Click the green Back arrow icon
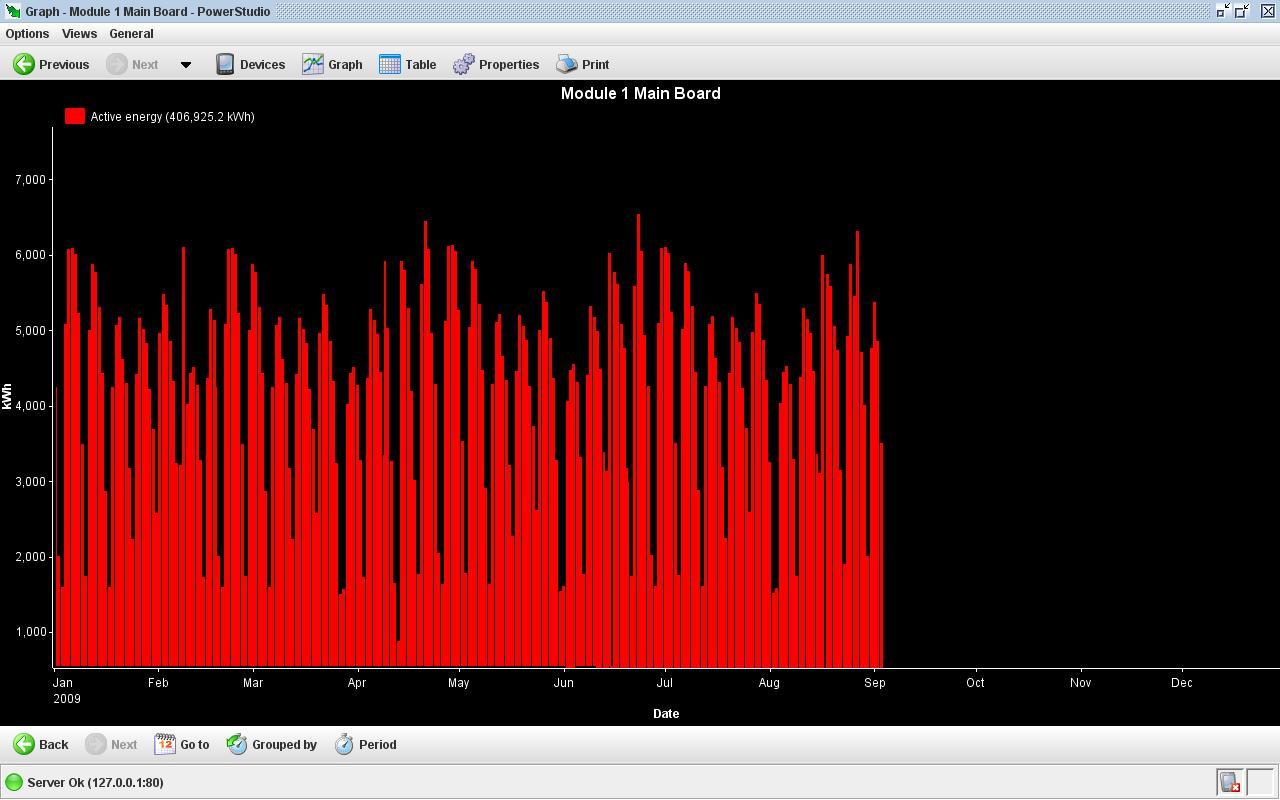 click(23, 744)
